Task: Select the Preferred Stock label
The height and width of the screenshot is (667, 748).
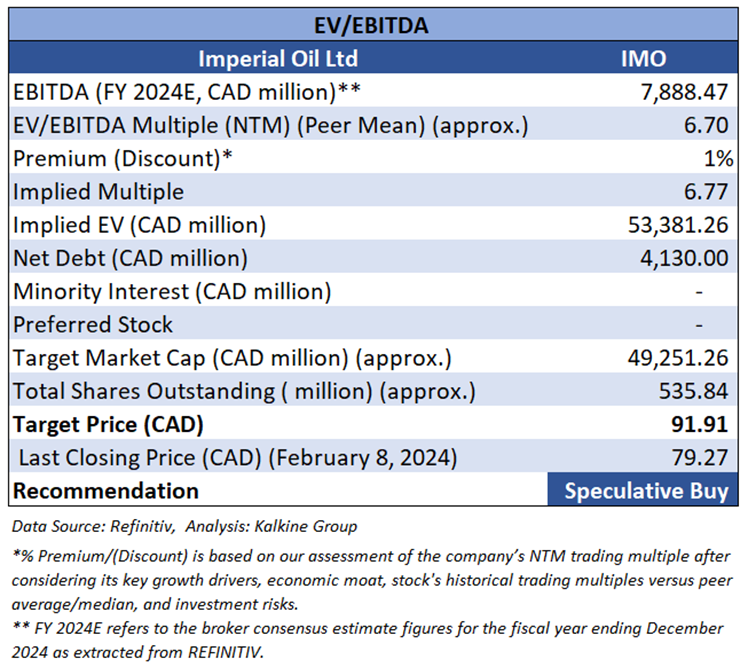Action: 93,324
